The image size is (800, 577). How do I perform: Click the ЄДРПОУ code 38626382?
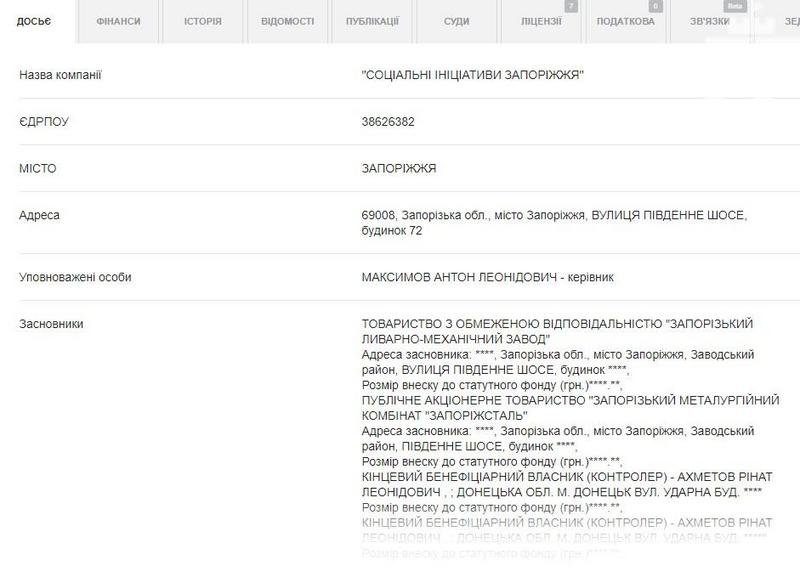pos(388,121)
